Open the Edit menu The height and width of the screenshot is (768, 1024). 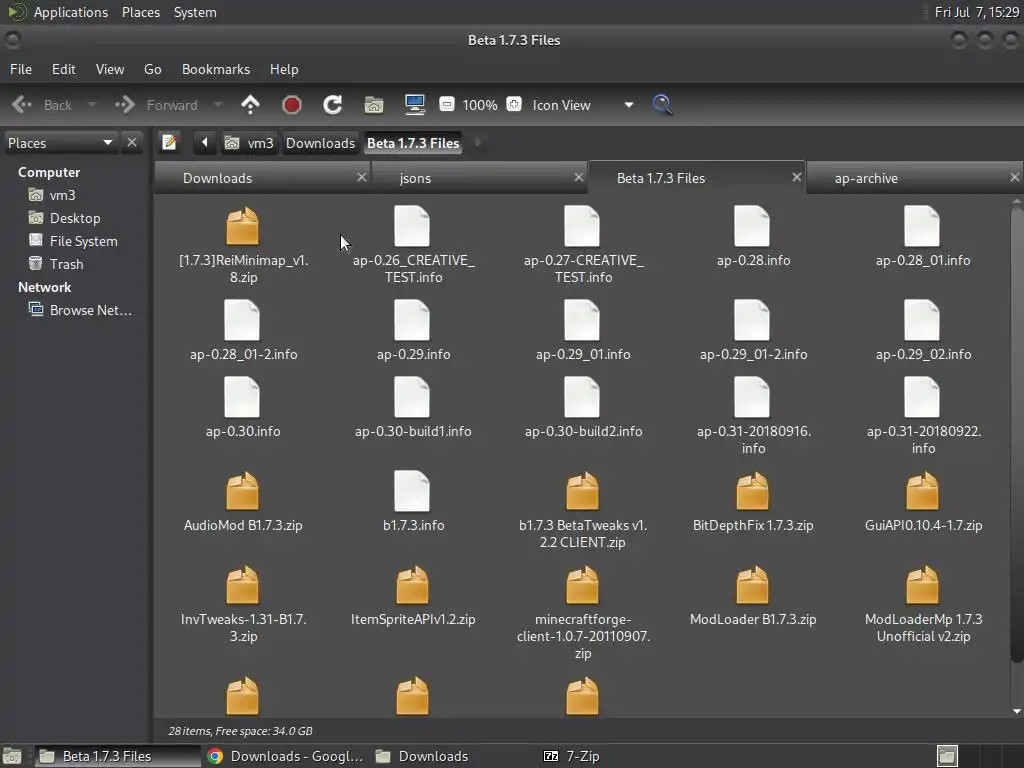pos(63,69)
